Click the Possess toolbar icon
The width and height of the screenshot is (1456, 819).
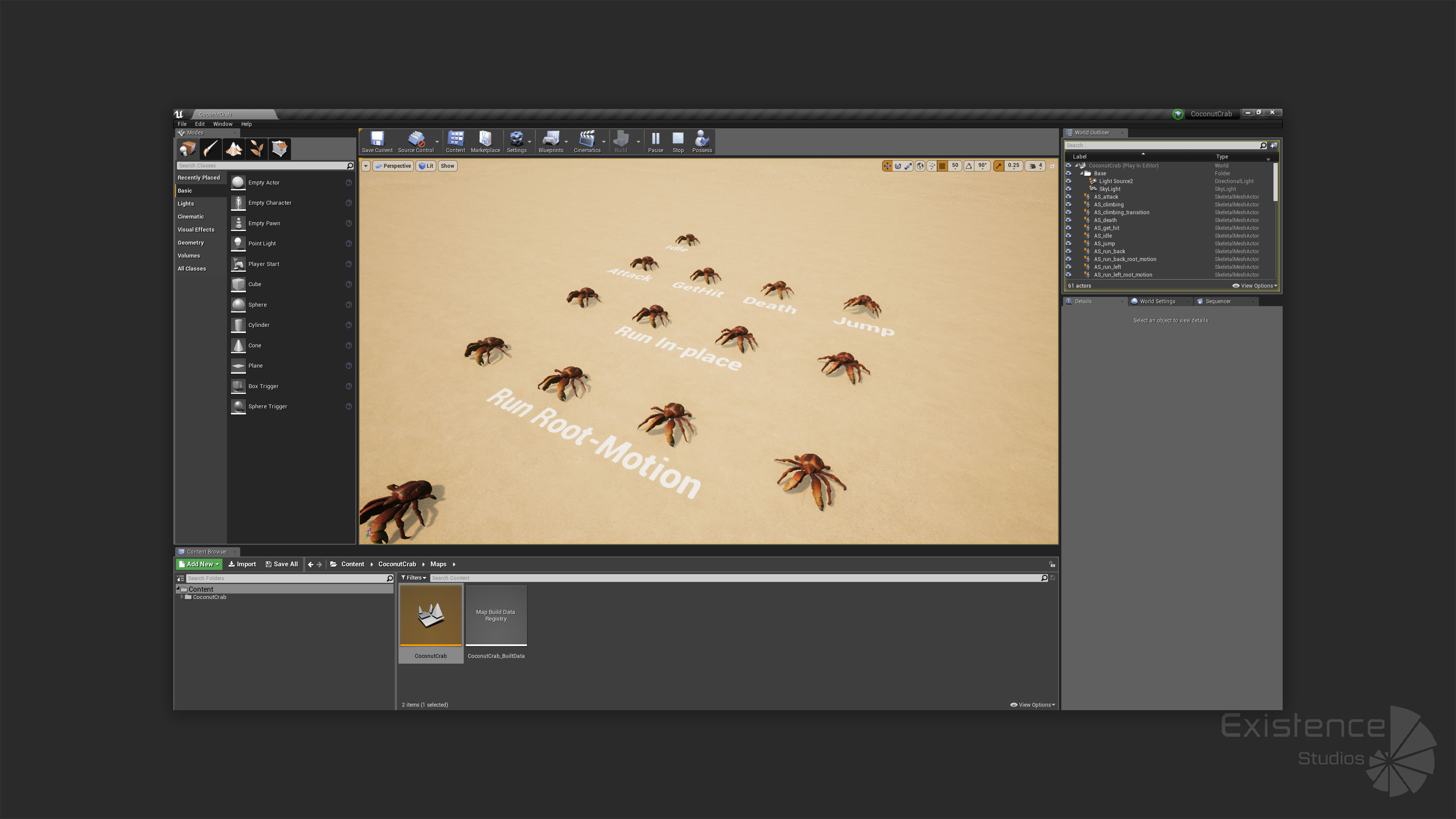pyautogui.click(x=701, y=141)
